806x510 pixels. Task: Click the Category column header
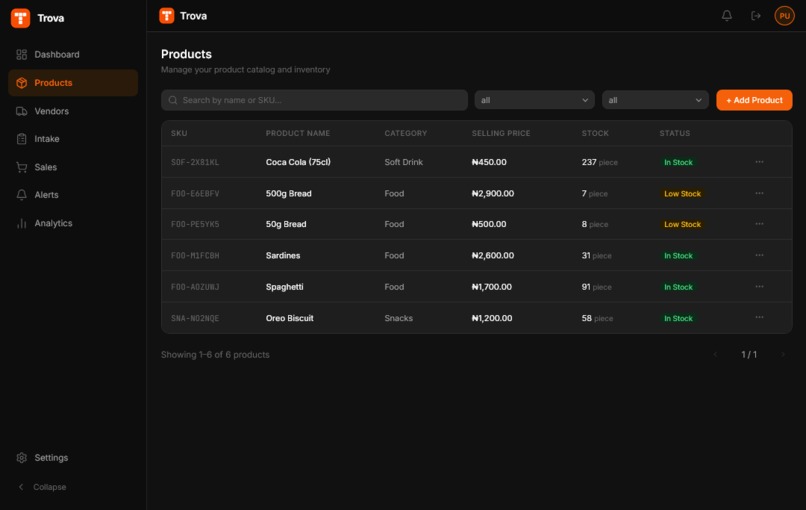click(406, 133)
